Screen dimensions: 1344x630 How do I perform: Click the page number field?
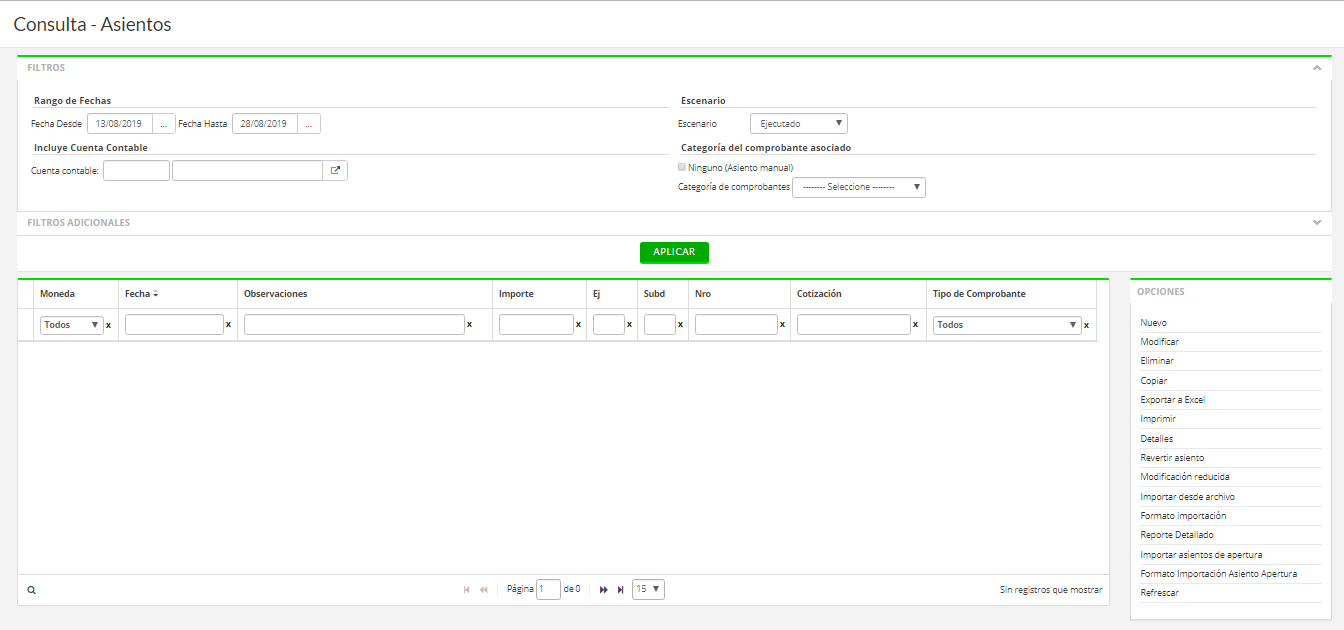click(548, 590)
